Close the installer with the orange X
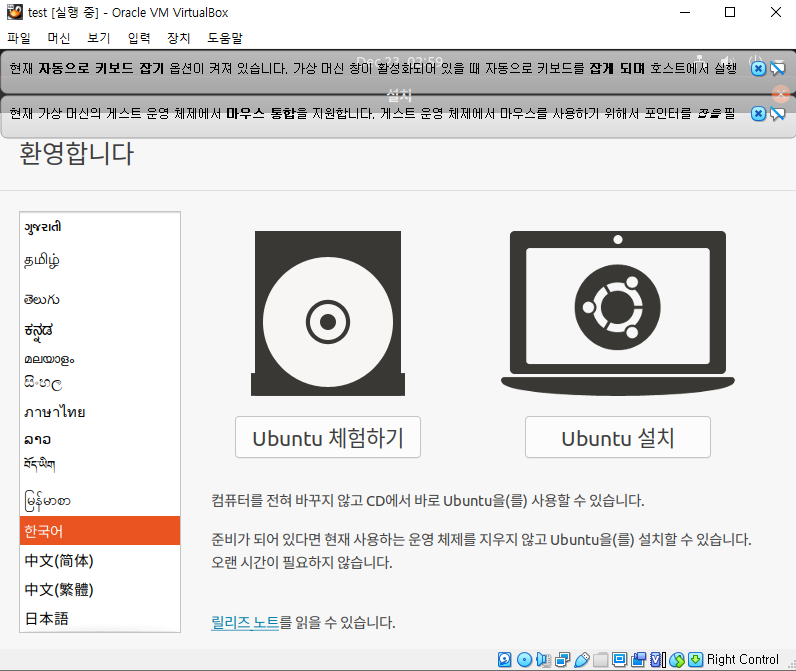796x671 pixels. [781, 94]
